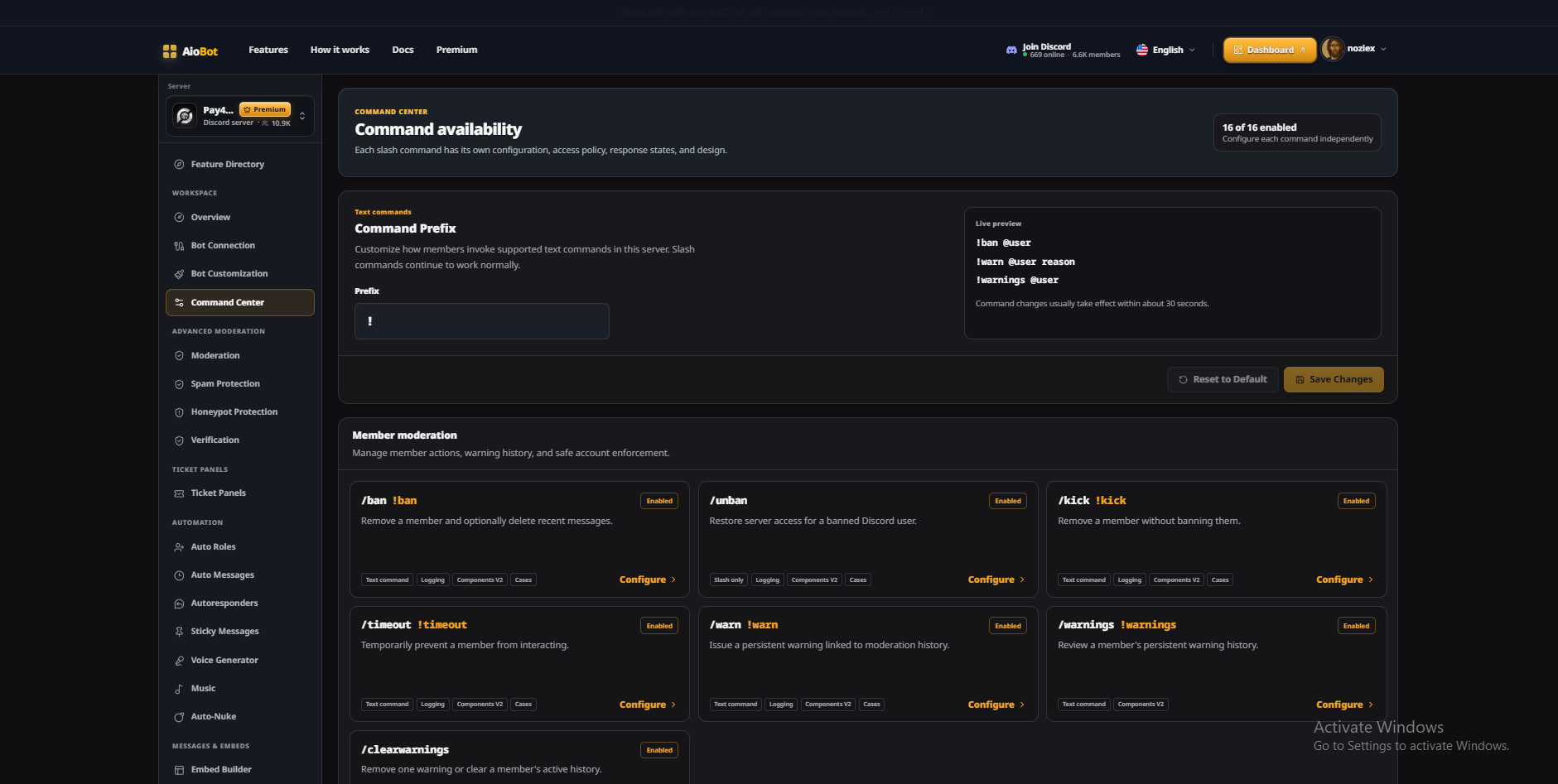Click the Music note icon
Screen dimensions: 1558x784
[x=179, y=689]
